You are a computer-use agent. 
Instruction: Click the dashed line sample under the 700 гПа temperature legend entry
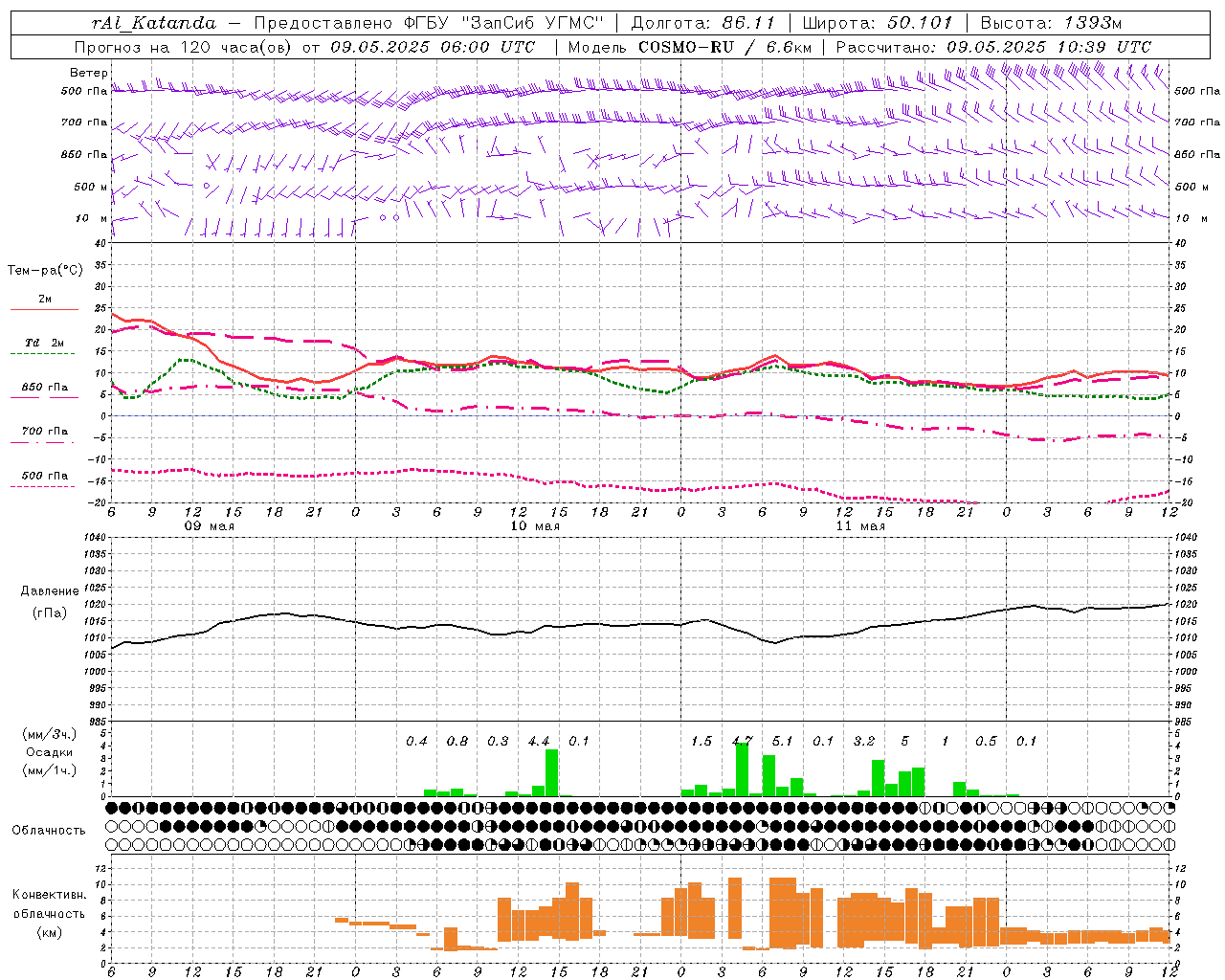[44, 442]
